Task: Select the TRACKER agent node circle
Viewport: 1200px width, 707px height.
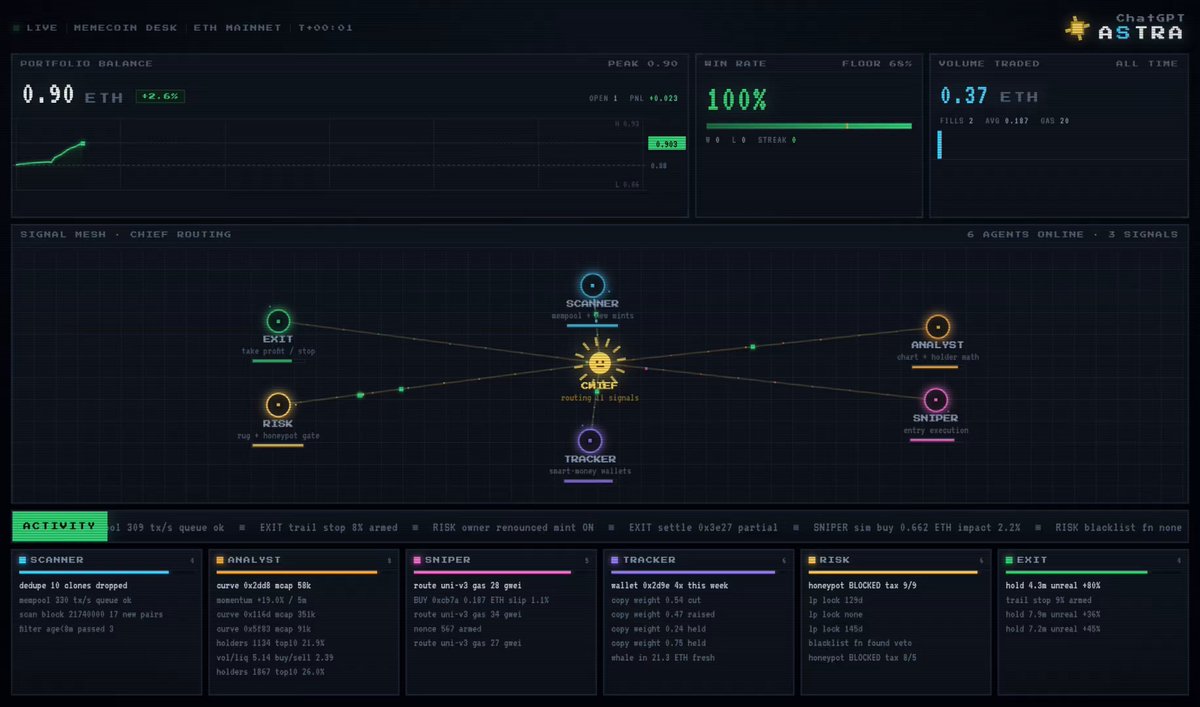Action: coord(590,440)
